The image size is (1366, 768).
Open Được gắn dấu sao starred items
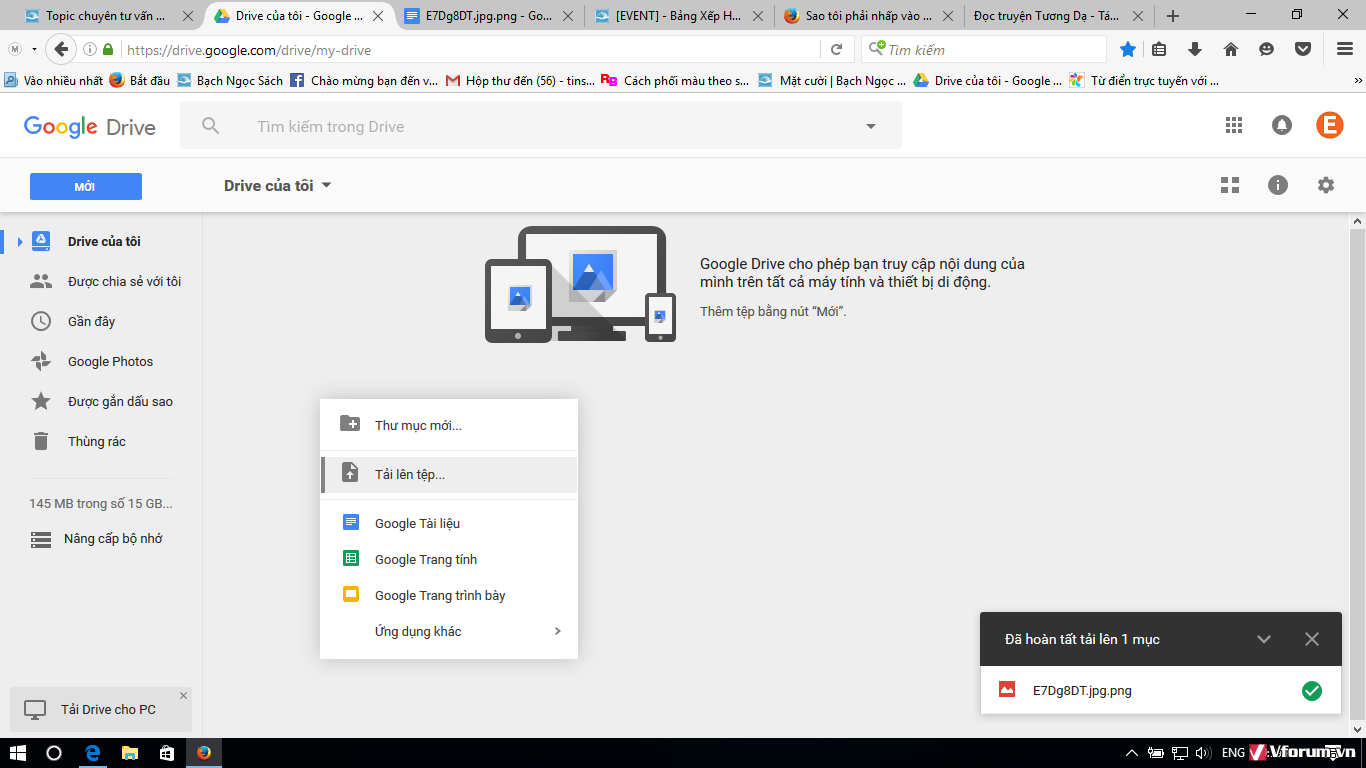click(120, 402)
